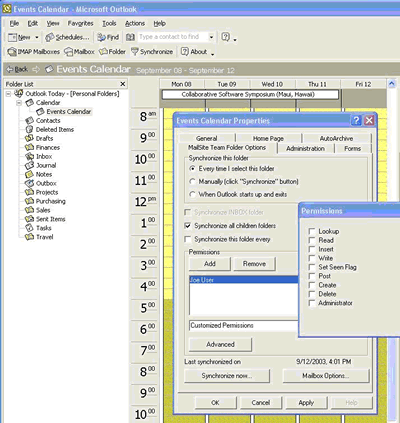Open the Customized Permissions combo box
Viewport: 400px width, 423px height.
(x=243, y=326)
